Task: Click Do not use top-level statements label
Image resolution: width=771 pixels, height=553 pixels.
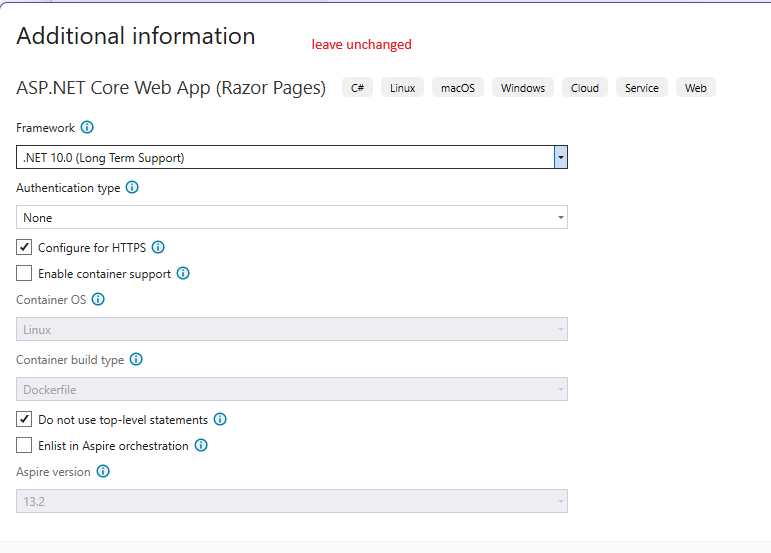Action: pos(123,420)
